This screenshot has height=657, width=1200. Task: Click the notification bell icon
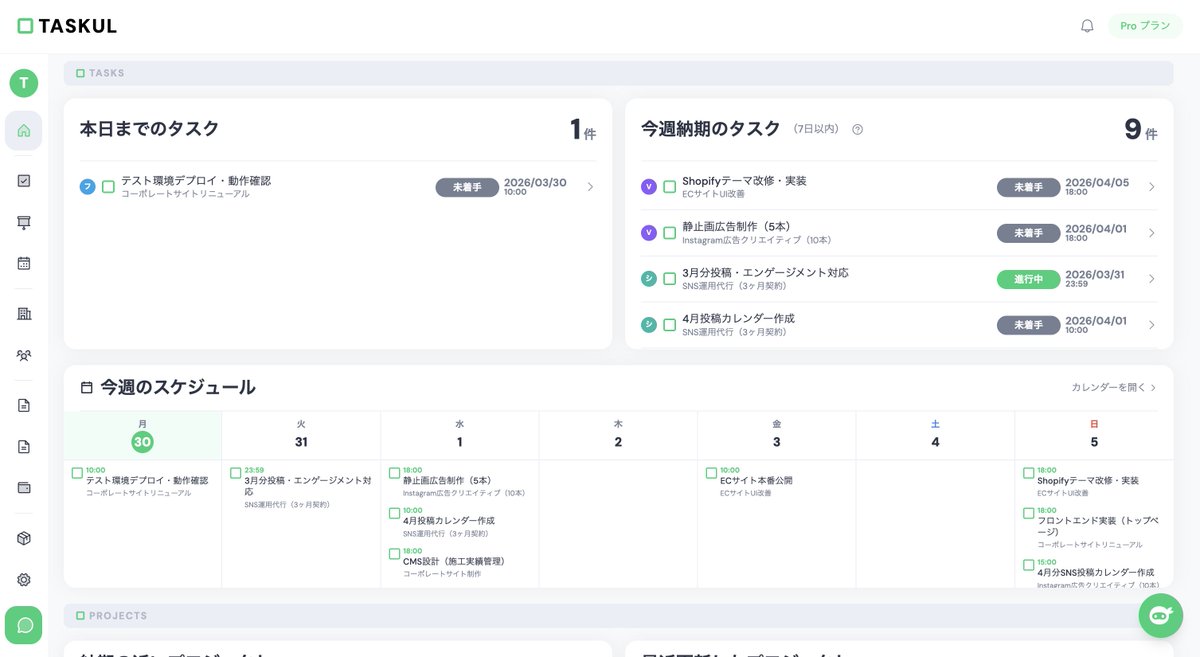[x=1087, y=25]
